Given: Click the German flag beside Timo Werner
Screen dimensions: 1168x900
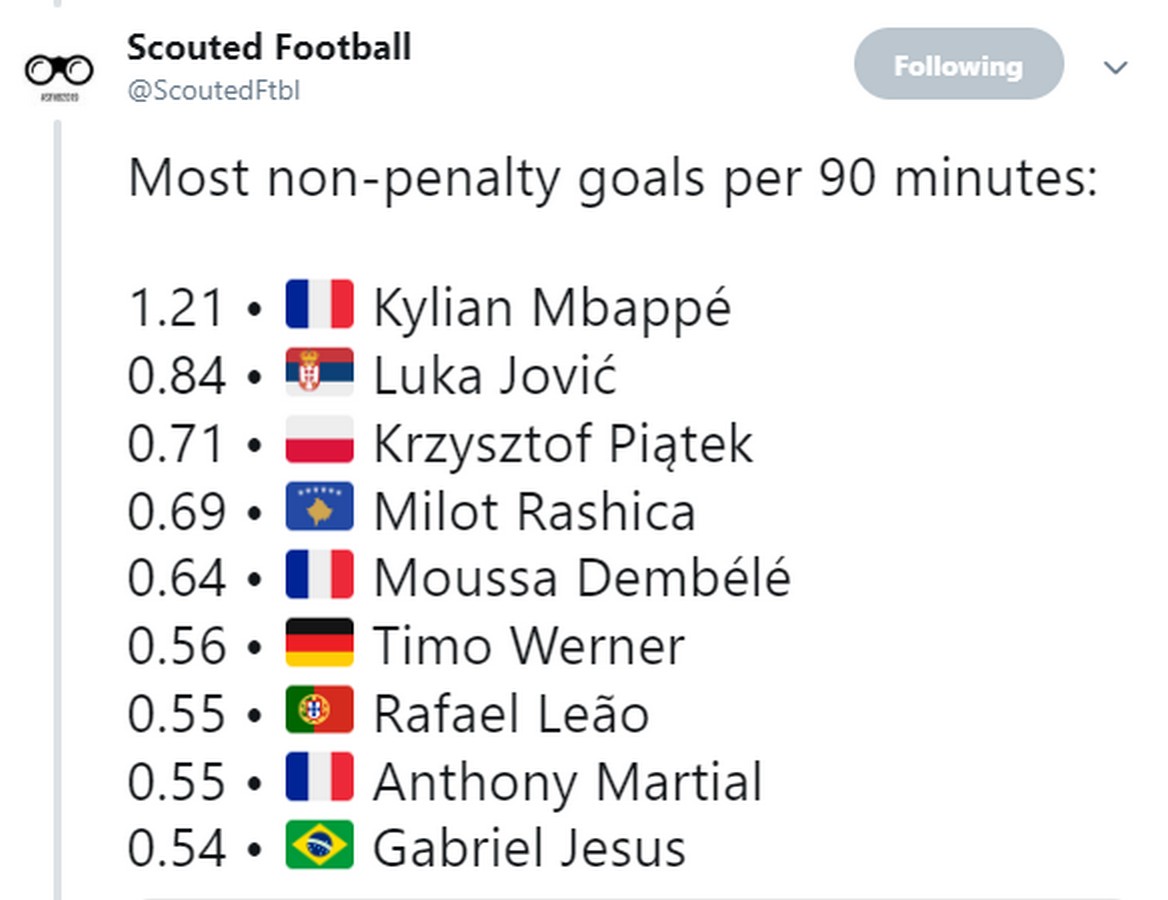Looking at the screenshot, I should pos(319,643).
